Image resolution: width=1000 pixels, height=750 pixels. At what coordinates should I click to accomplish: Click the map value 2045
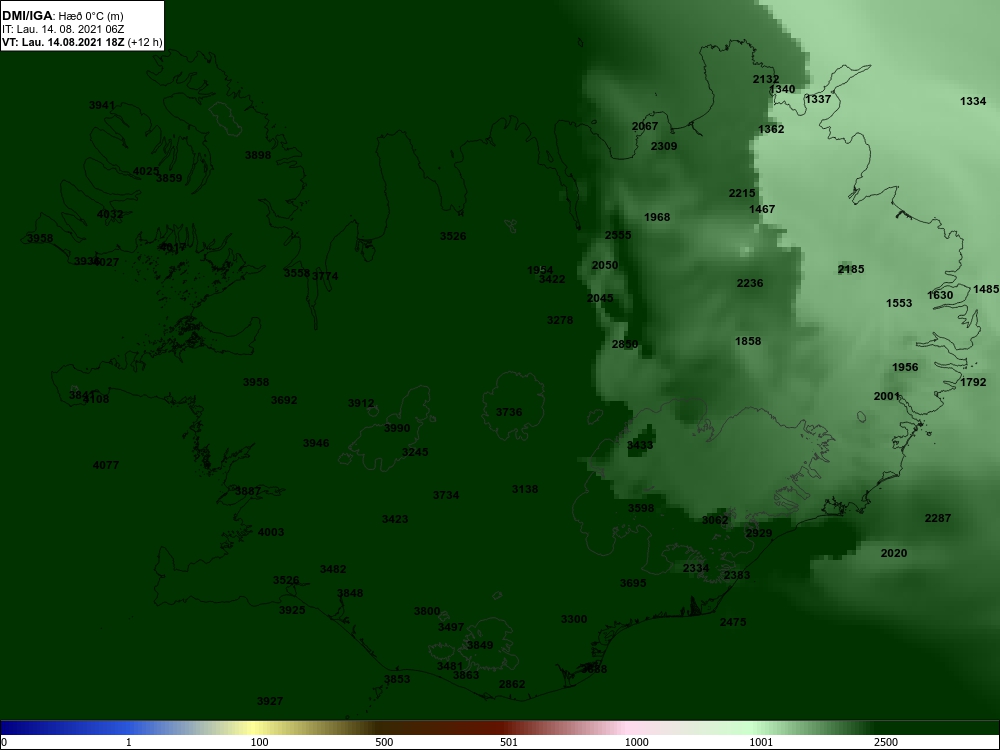pos(600,298)
